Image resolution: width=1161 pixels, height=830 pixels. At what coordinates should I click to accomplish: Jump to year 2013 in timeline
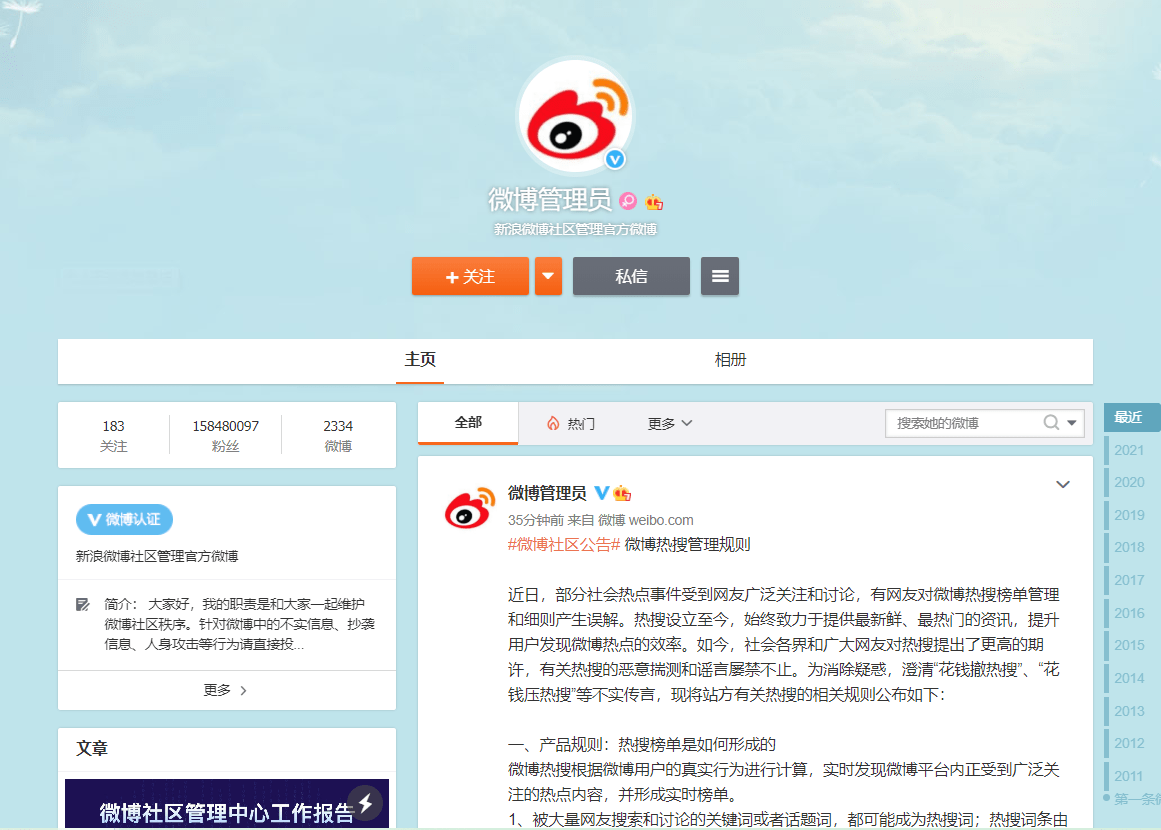pyautogui.click(x=1129, y=711)
